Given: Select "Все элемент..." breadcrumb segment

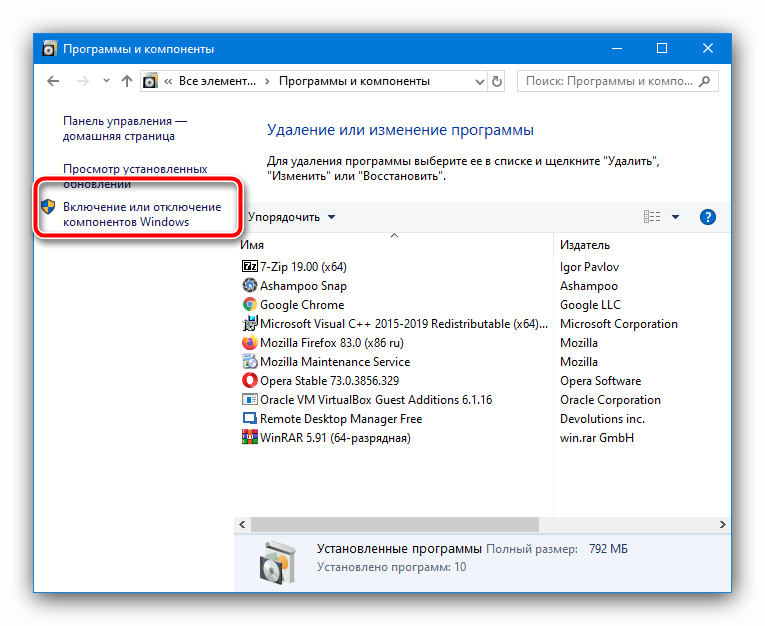Looking at the screenshot, I should [x=217, y=81].
